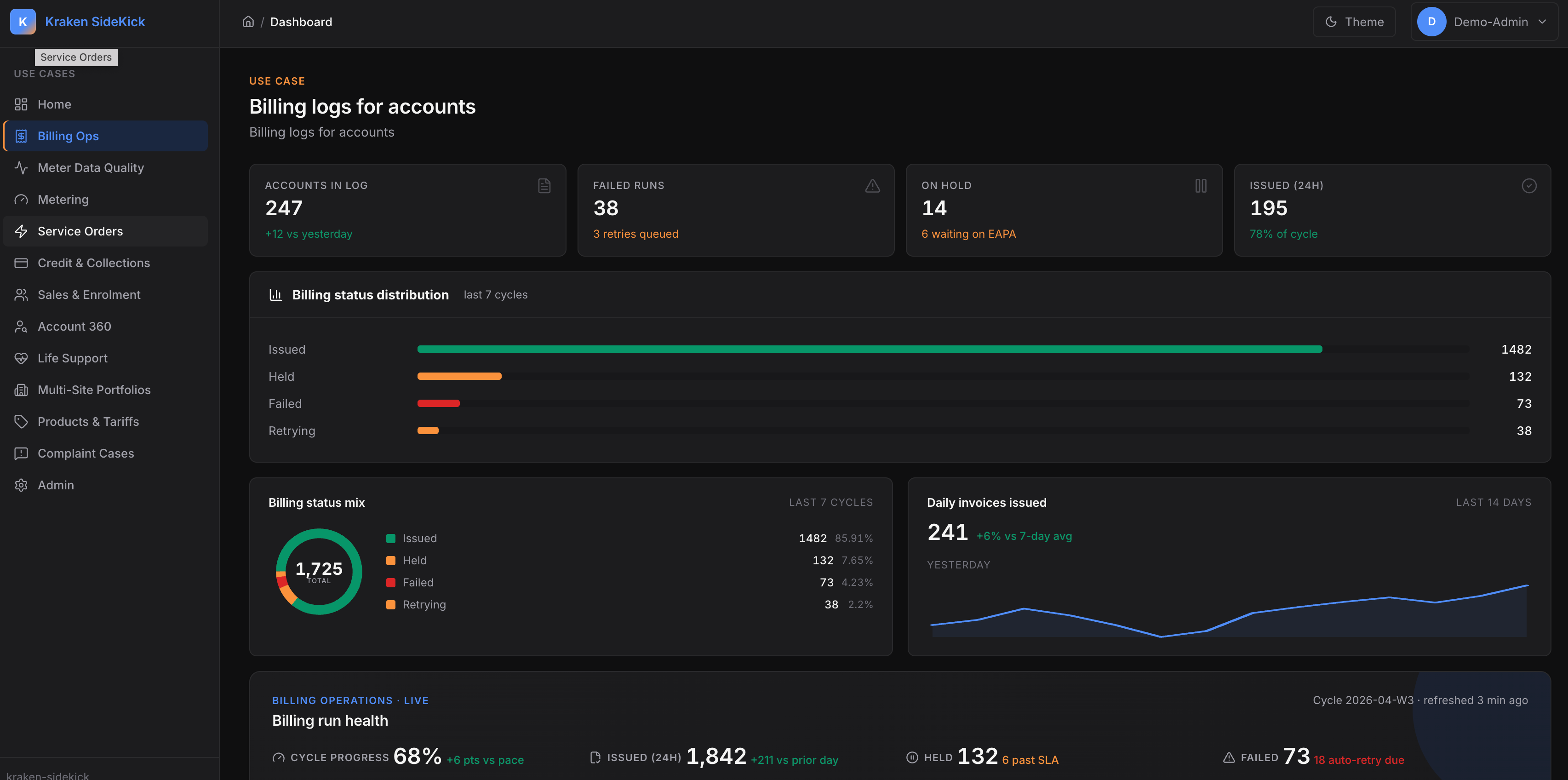Screen dimensions: 1568x780
Task: Click the Multi-Site Portfolios building icon
Action: coord(21,390)
